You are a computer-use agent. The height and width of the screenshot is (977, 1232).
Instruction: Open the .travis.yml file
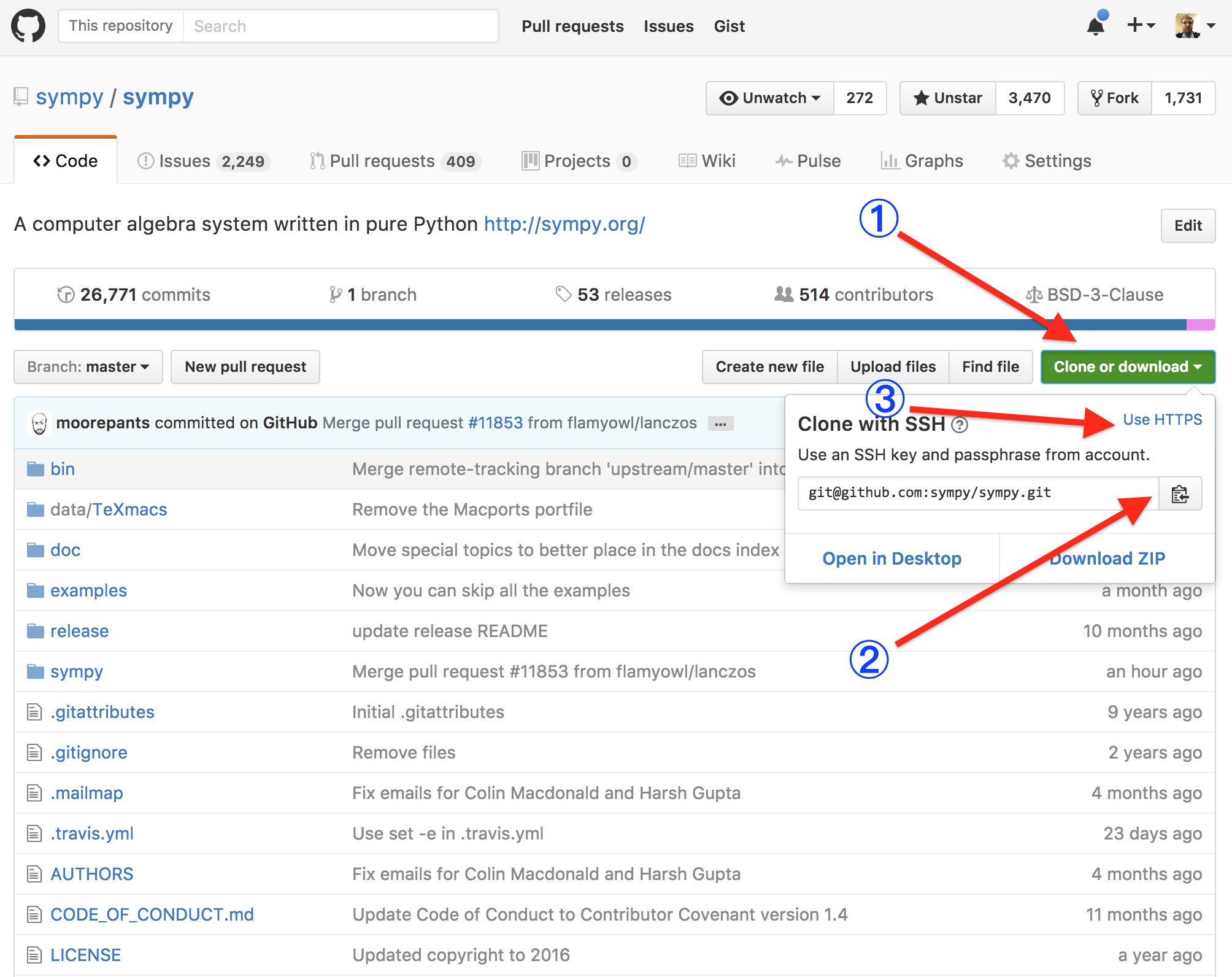[x=92, y=833]
